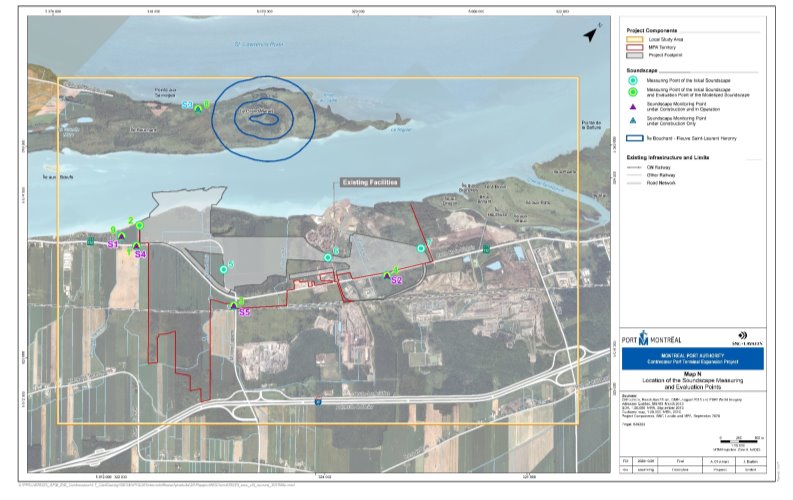Click the Other Railway line symbol in legend
This screenshot has height=500, width=793.
point(634,175)
